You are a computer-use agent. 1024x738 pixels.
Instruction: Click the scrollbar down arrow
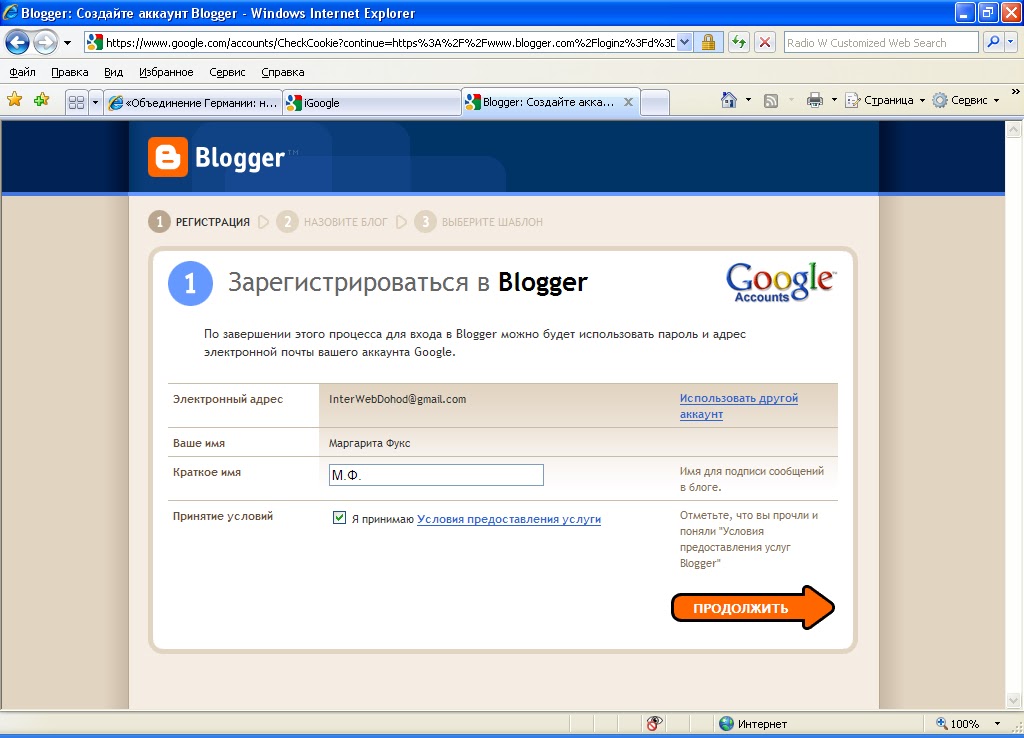1014,700
